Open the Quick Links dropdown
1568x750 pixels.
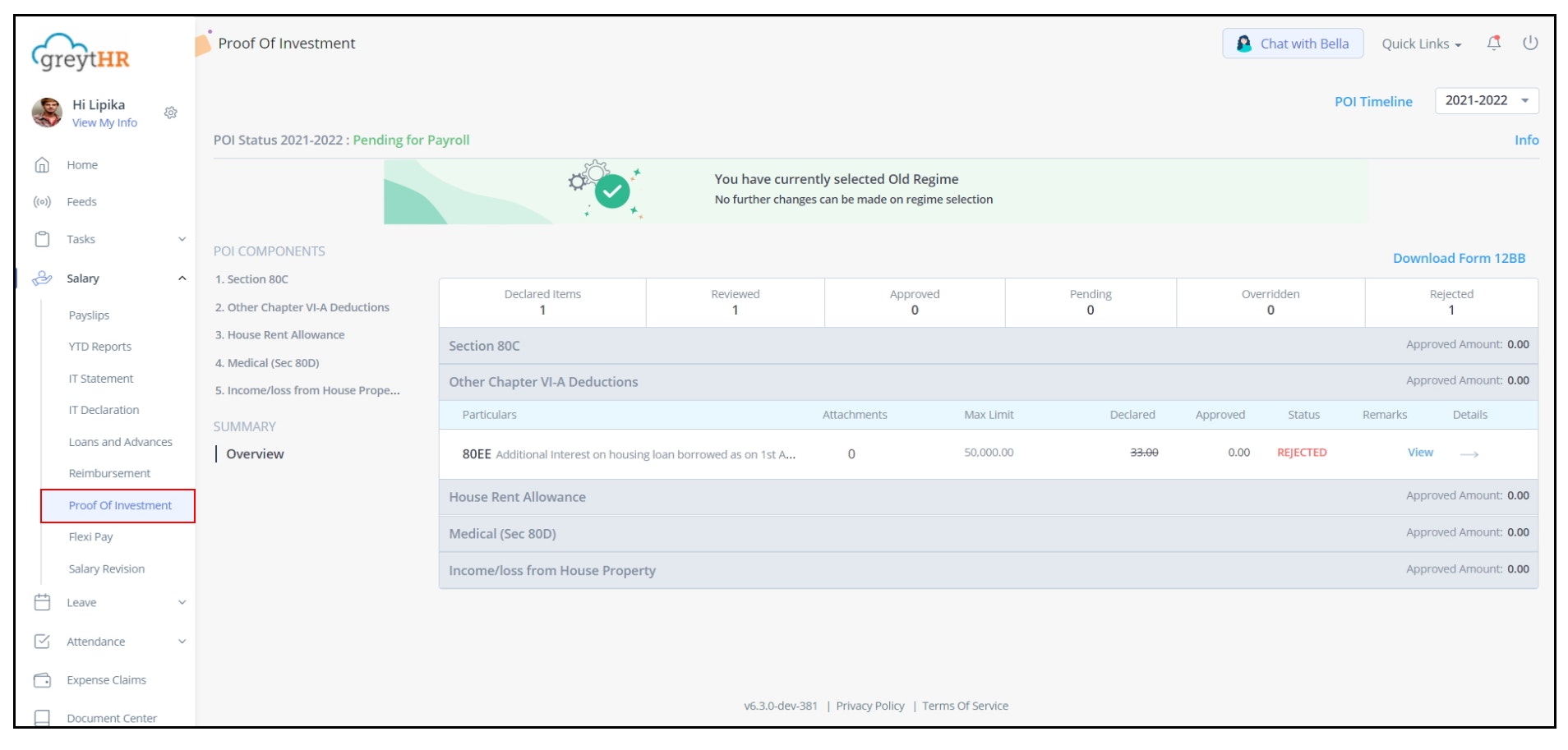tap(1421, 44)
